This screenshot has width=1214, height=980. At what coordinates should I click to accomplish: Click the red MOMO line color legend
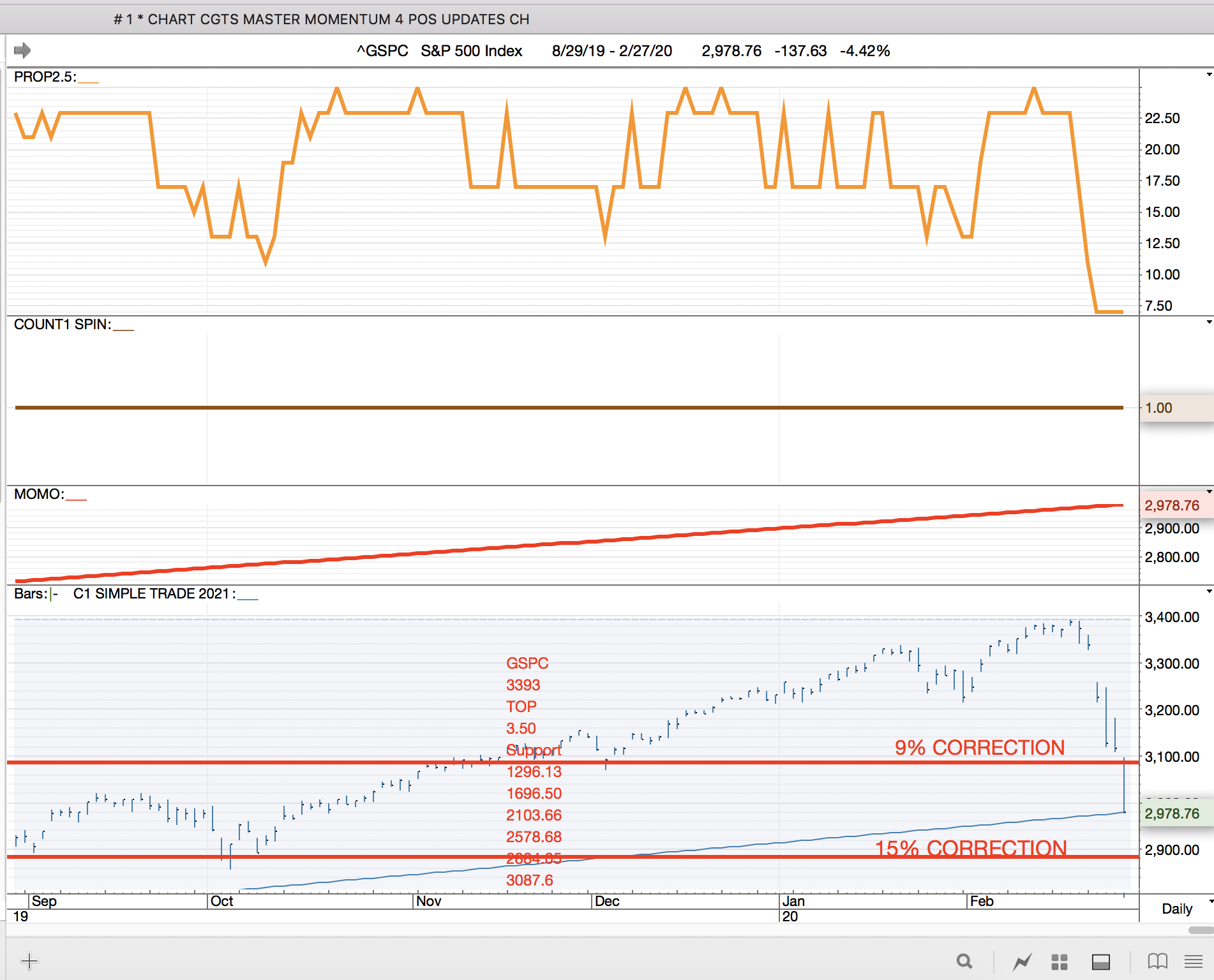click(x=76, y=500)
